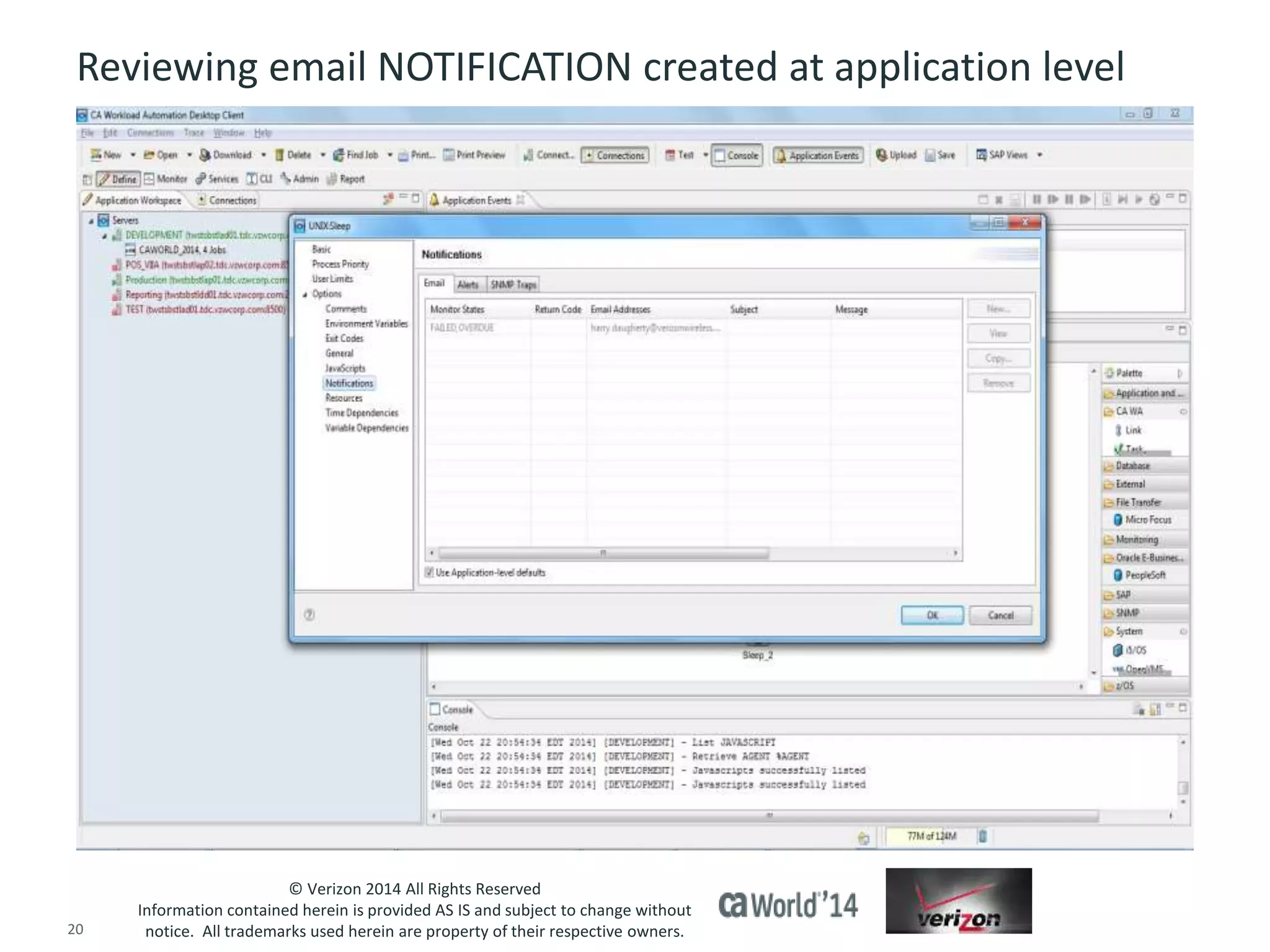Screen dimensions: 1270x952
Task: Click OK in the UNIX Sleep dialog
Action: point(932,615)
